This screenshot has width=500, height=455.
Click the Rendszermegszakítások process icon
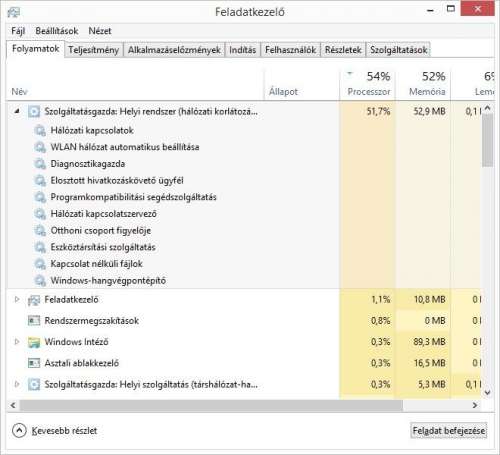[34, 321]
